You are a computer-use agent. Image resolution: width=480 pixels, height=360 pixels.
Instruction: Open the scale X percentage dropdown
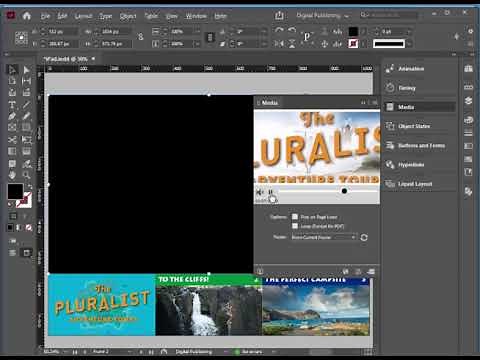[197, 32]
